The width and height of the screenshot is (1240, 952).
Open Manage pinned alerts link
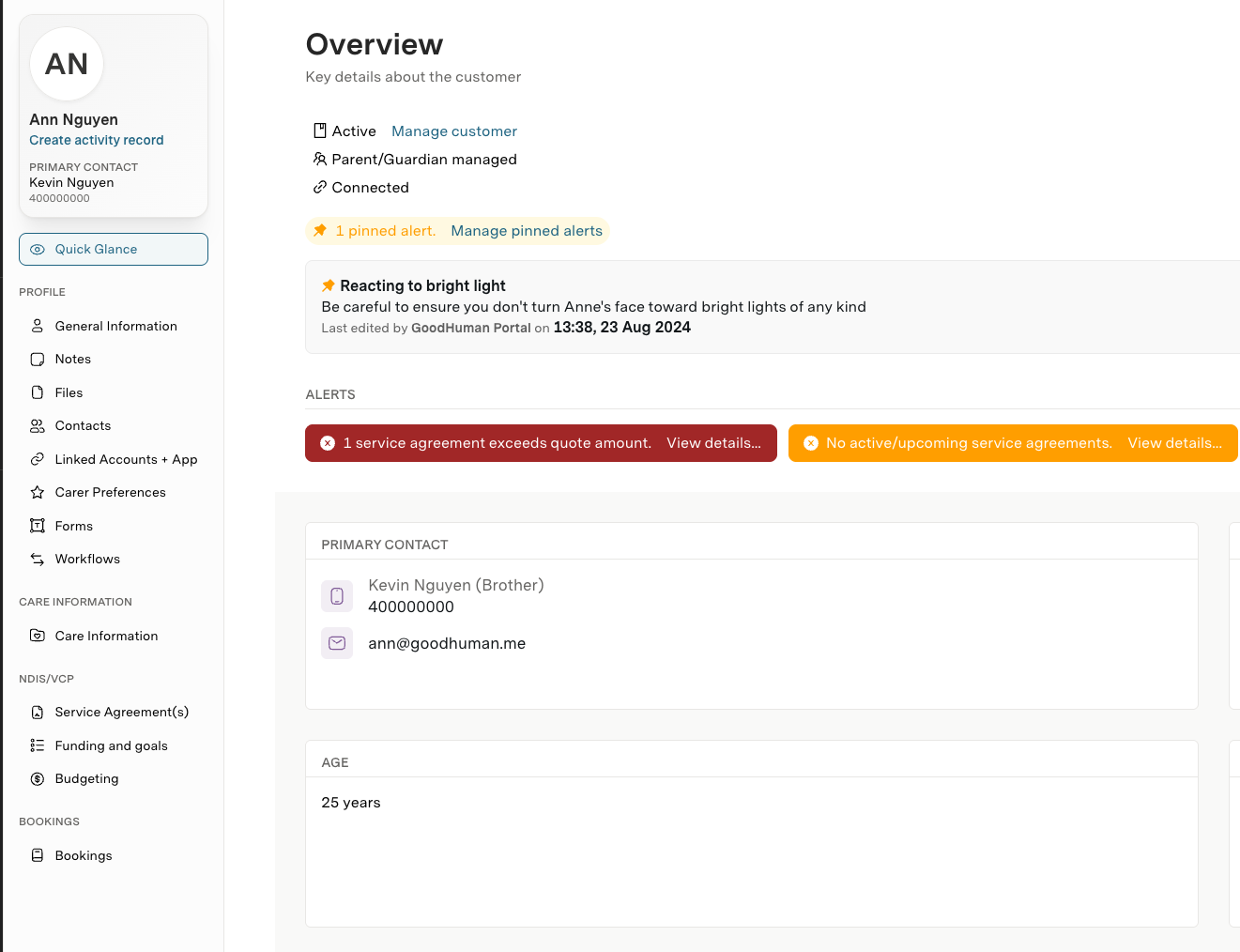527,231
